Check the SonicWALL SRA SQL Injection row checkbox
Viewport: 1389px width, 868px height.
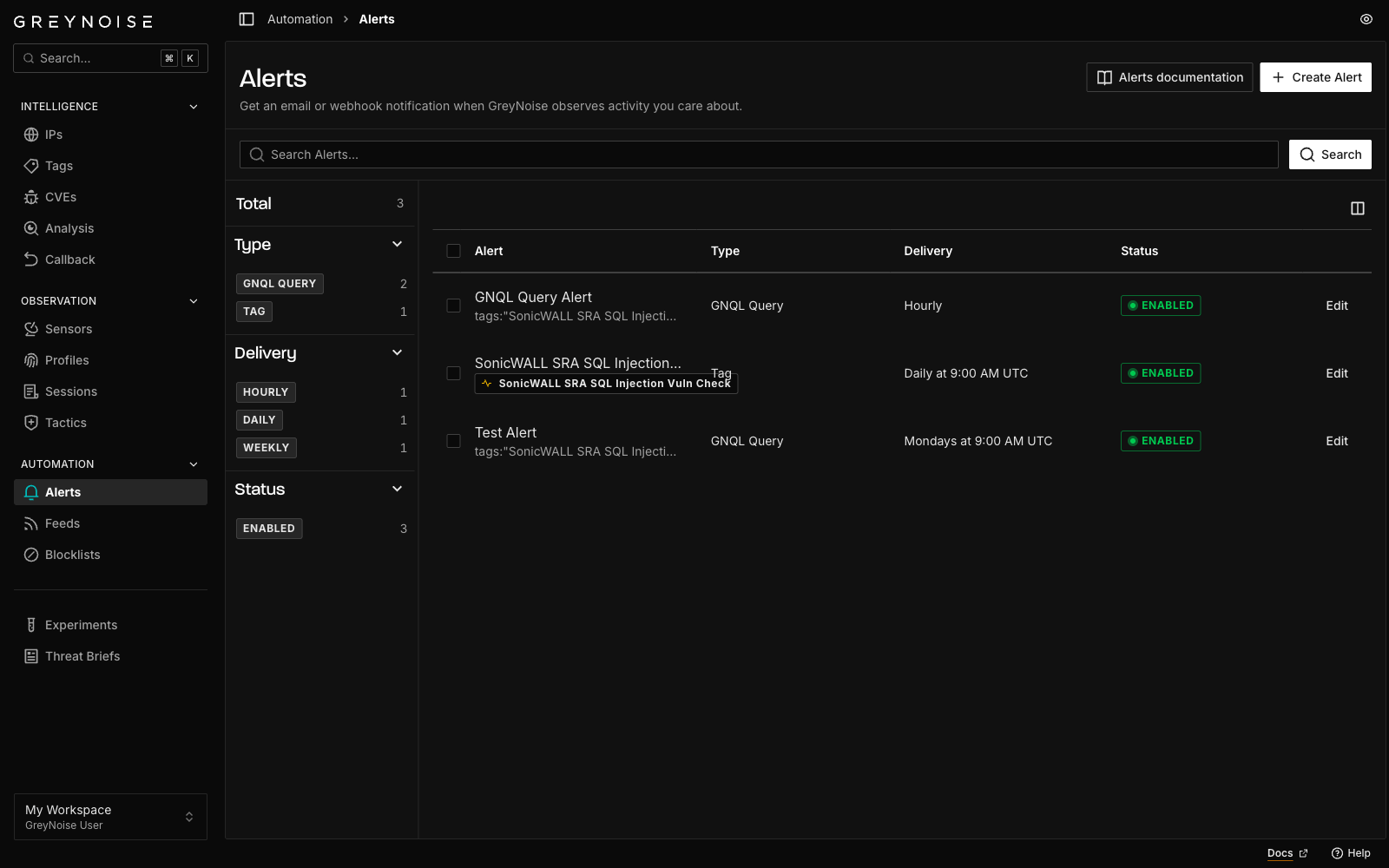coord(453,373)
